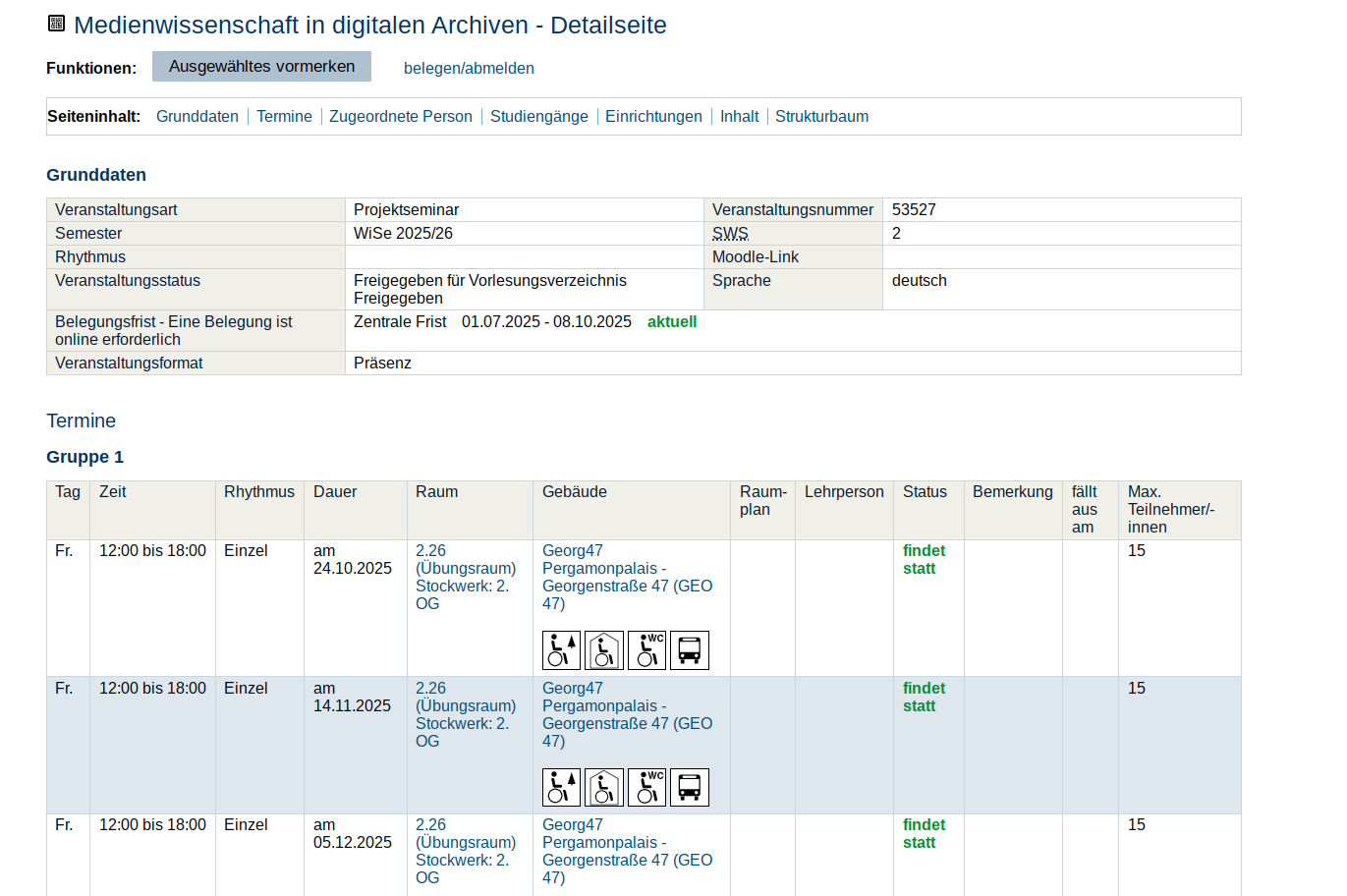Jump to Termine section
The height and width of the screenshot is (896, 1347).
click(x=284, y=116)
